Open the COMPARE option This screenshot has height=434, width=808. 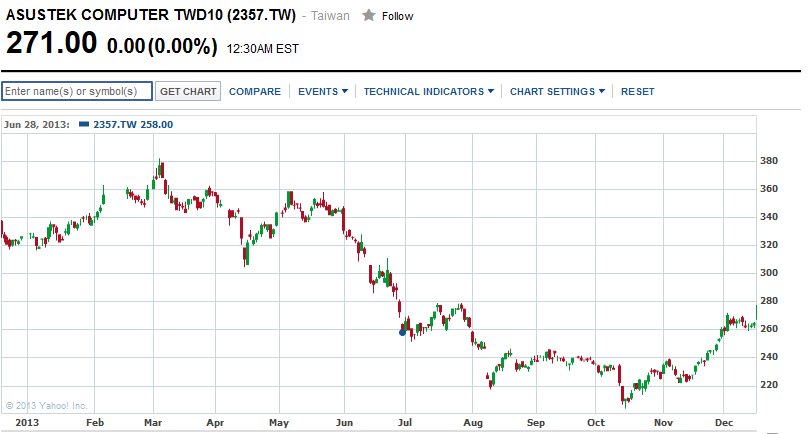click(255, 92)
